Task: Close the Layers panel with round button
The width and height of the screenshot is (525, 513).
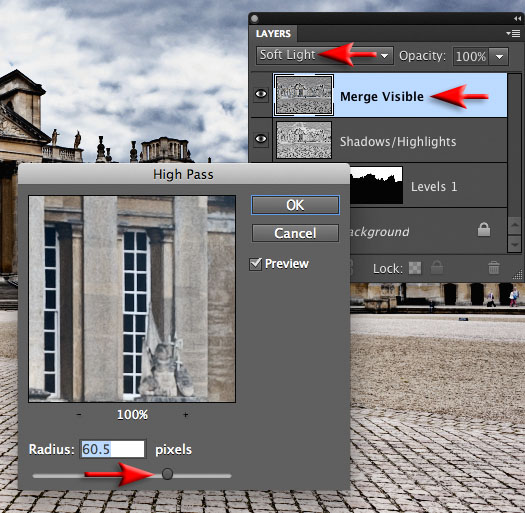Action: tap(254, 19)
